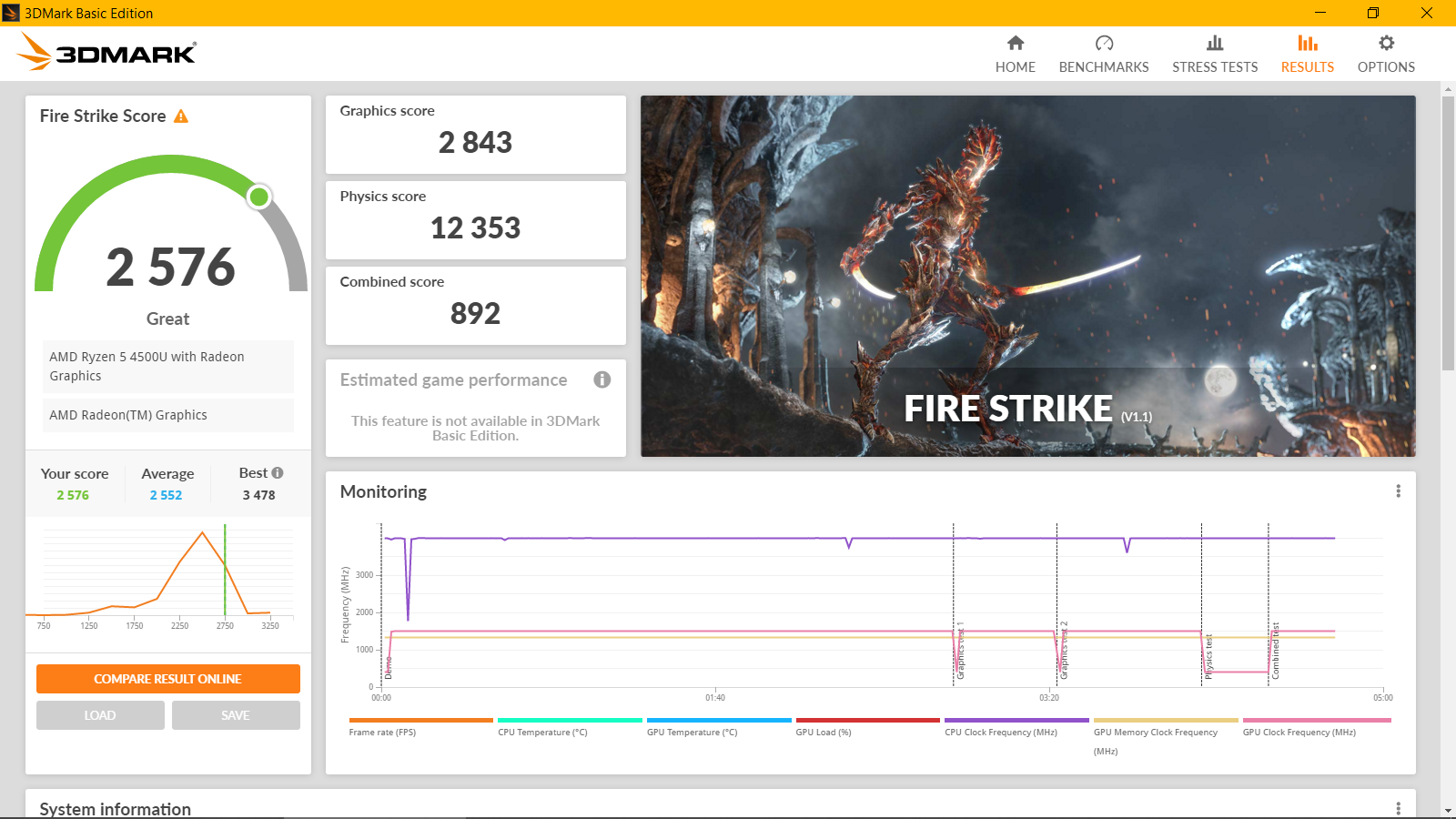Click the Graphics score value 2 843

[x=475, y=142]
